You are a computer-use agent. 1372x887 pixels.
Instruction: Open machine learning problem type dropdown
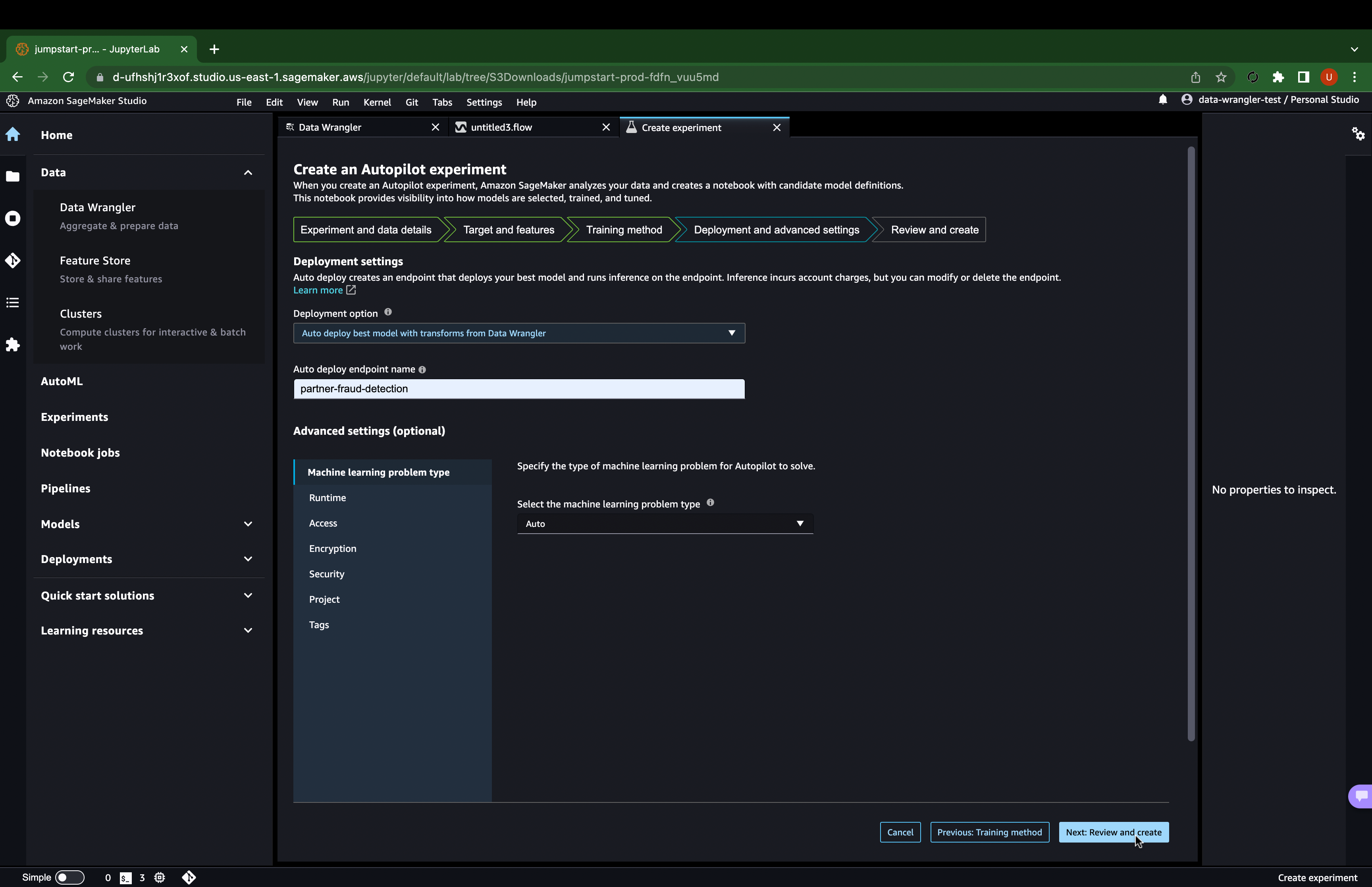point(665,524)
